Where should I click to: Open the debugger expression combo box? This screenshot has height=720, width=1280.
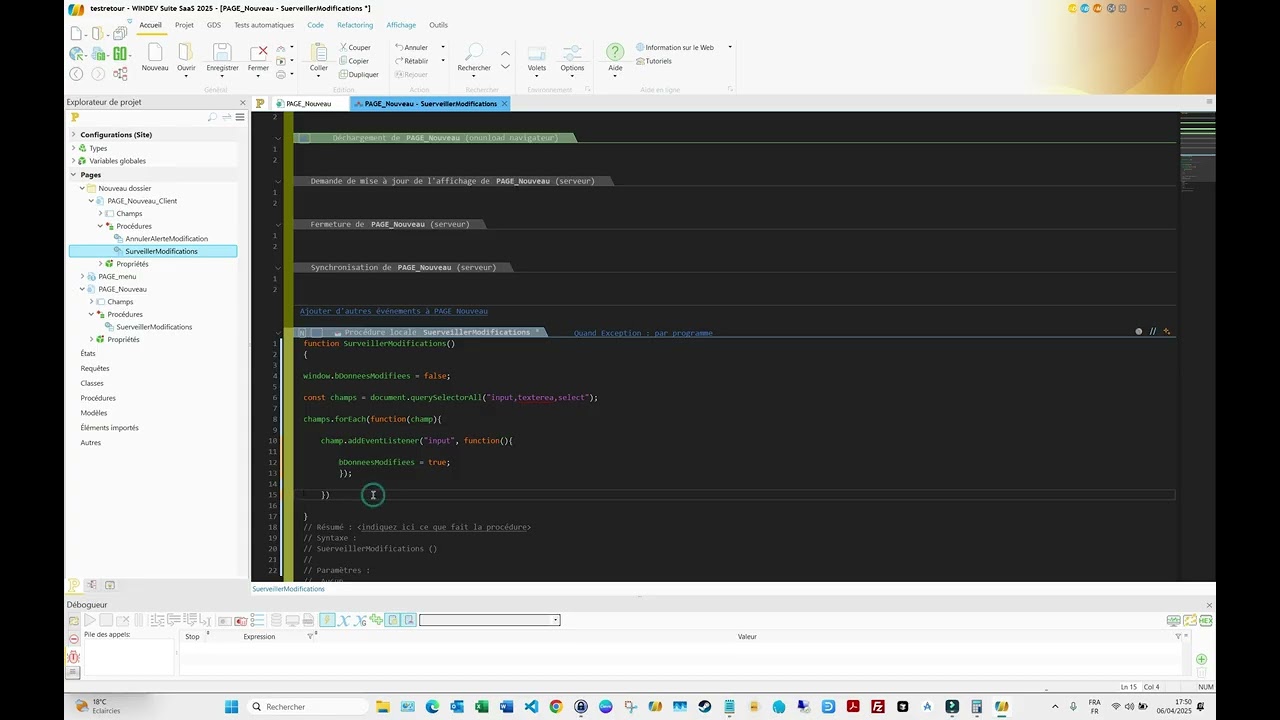tap(489, 620)
